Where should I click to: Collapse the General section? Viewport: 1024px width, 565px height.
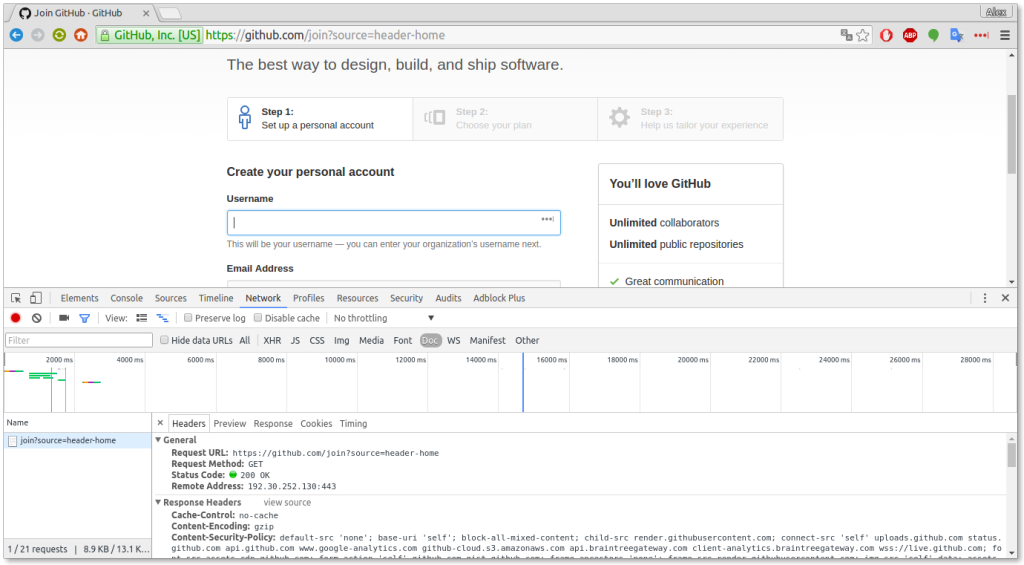[158, 440]
